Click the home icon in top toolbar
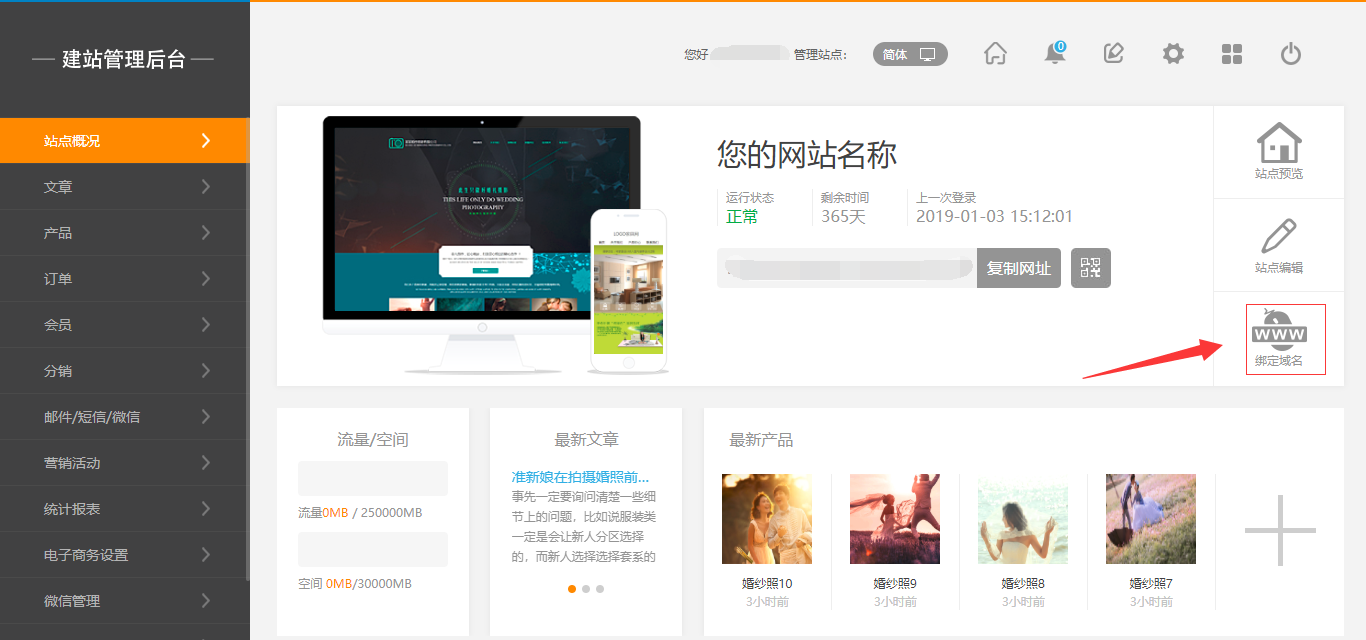 click(x=995, y=54)
